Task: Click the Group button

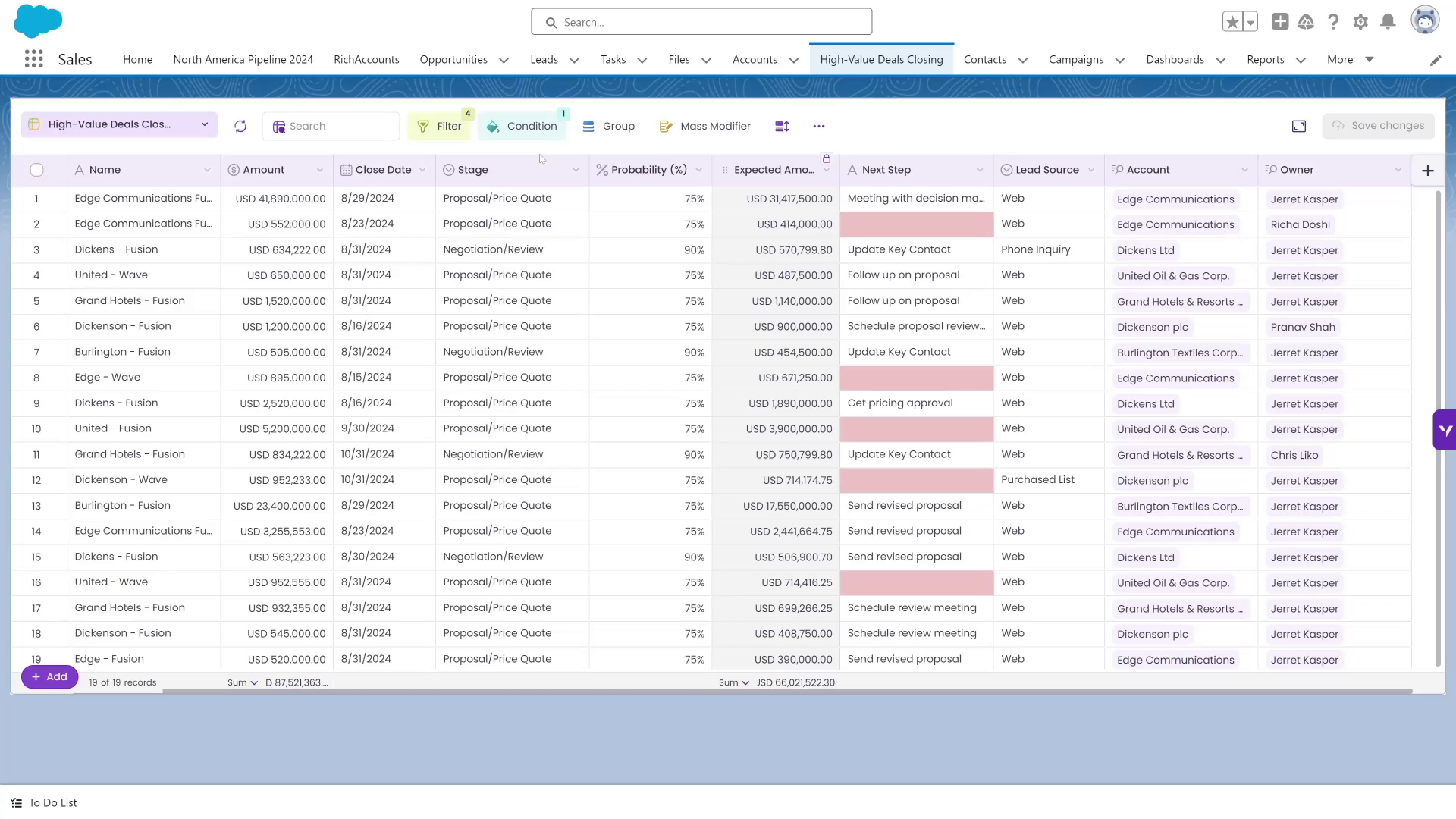Action: click(x=608, y=126)
